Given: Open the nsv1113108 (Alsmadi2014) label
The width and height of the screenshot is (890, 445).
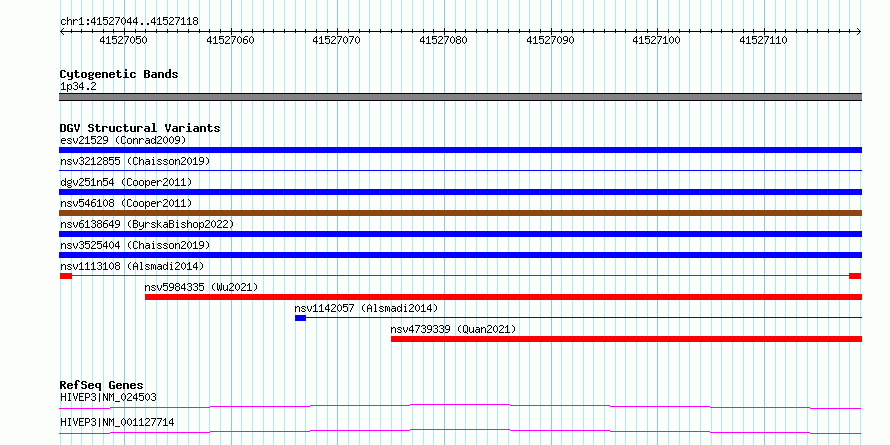Looking at the screenshot, I should [x=132, y=266].
